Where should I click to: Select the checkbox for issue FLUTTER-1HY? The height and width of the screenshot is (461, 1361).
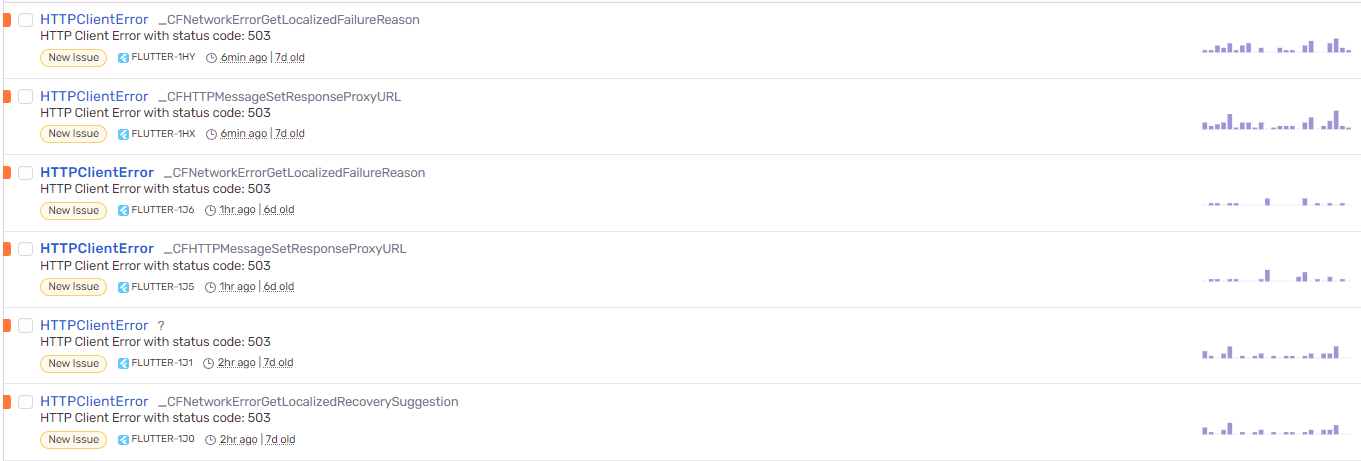(25, 20)
